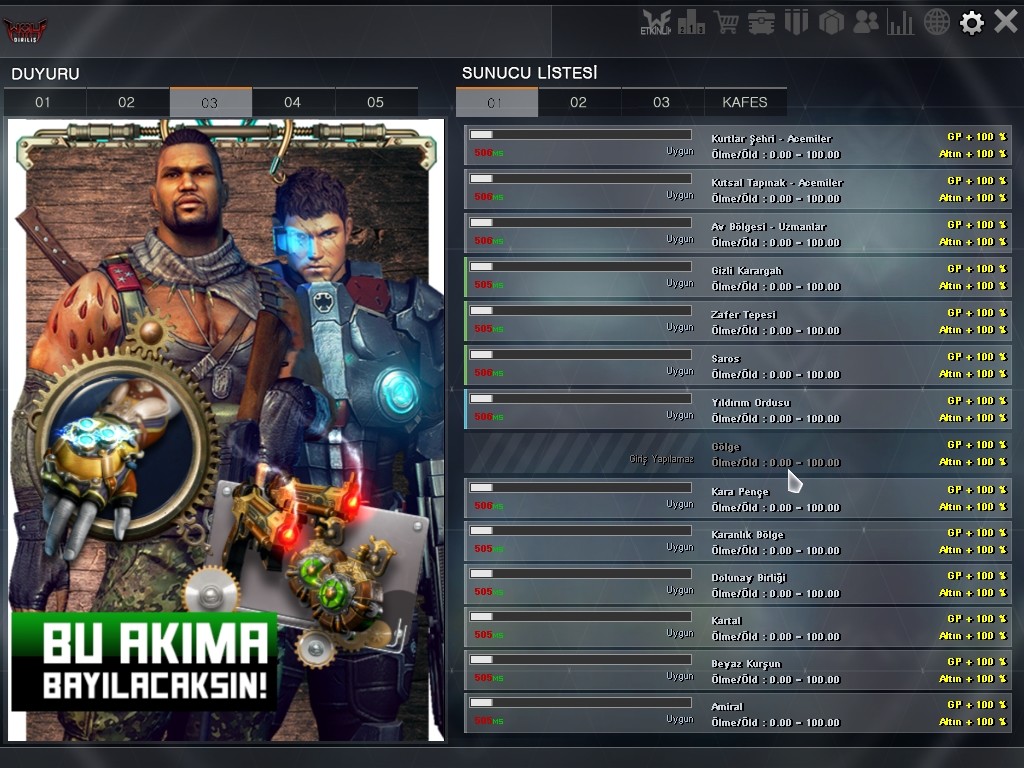Join the Karanlık Bölge server
This screenshot has width=1024, height=768.
(738, 541)
